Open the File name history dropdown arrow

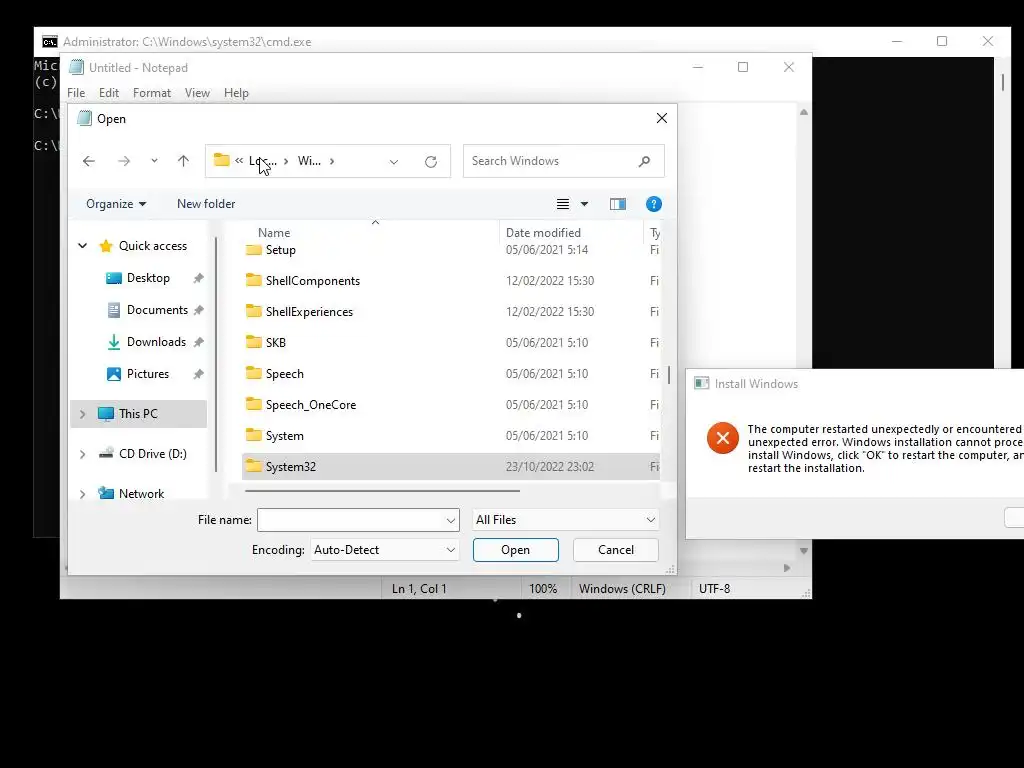451,520
